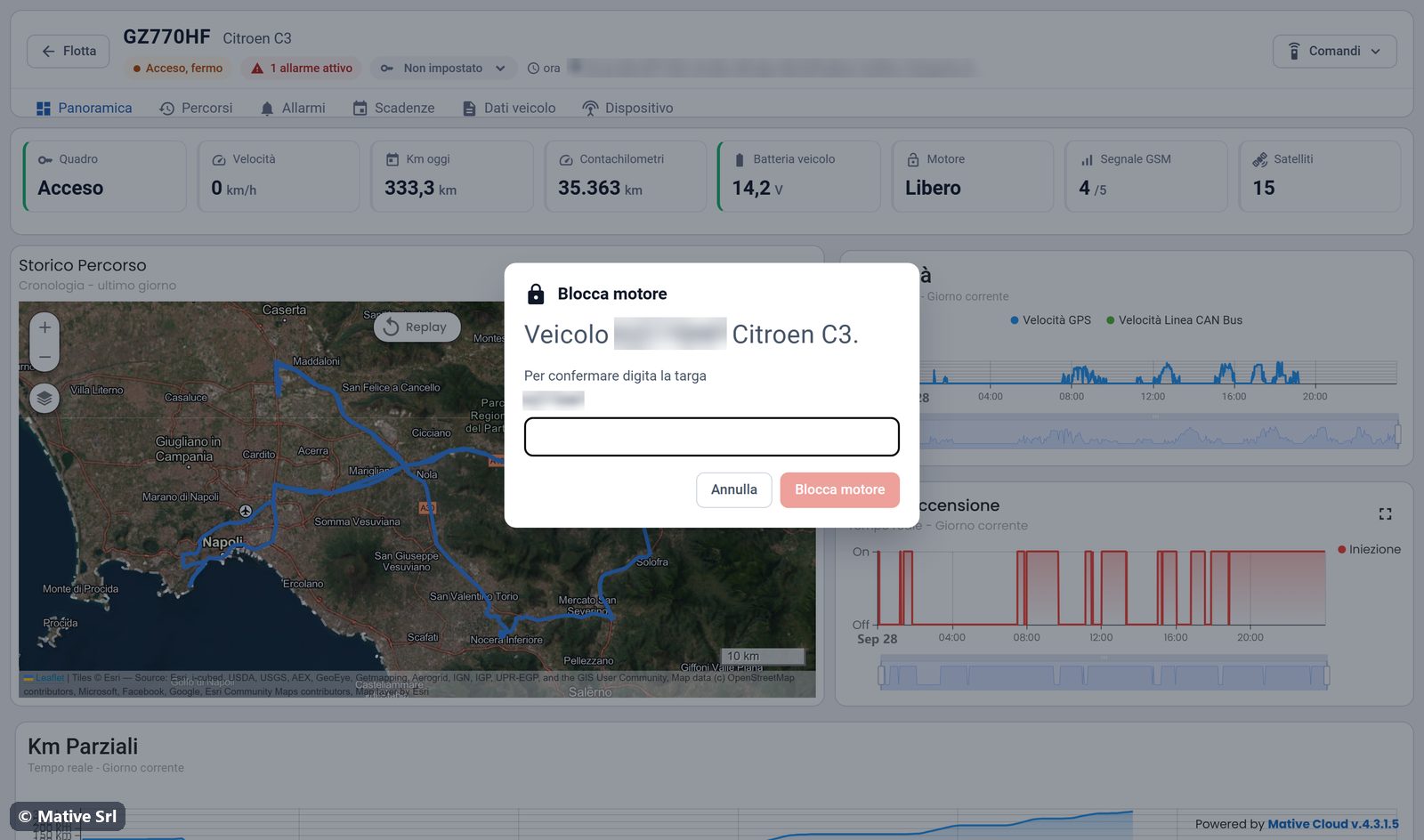Click the Dispositivo antenna icon
The image size is (1424, 840).
[x=590, y=109]
